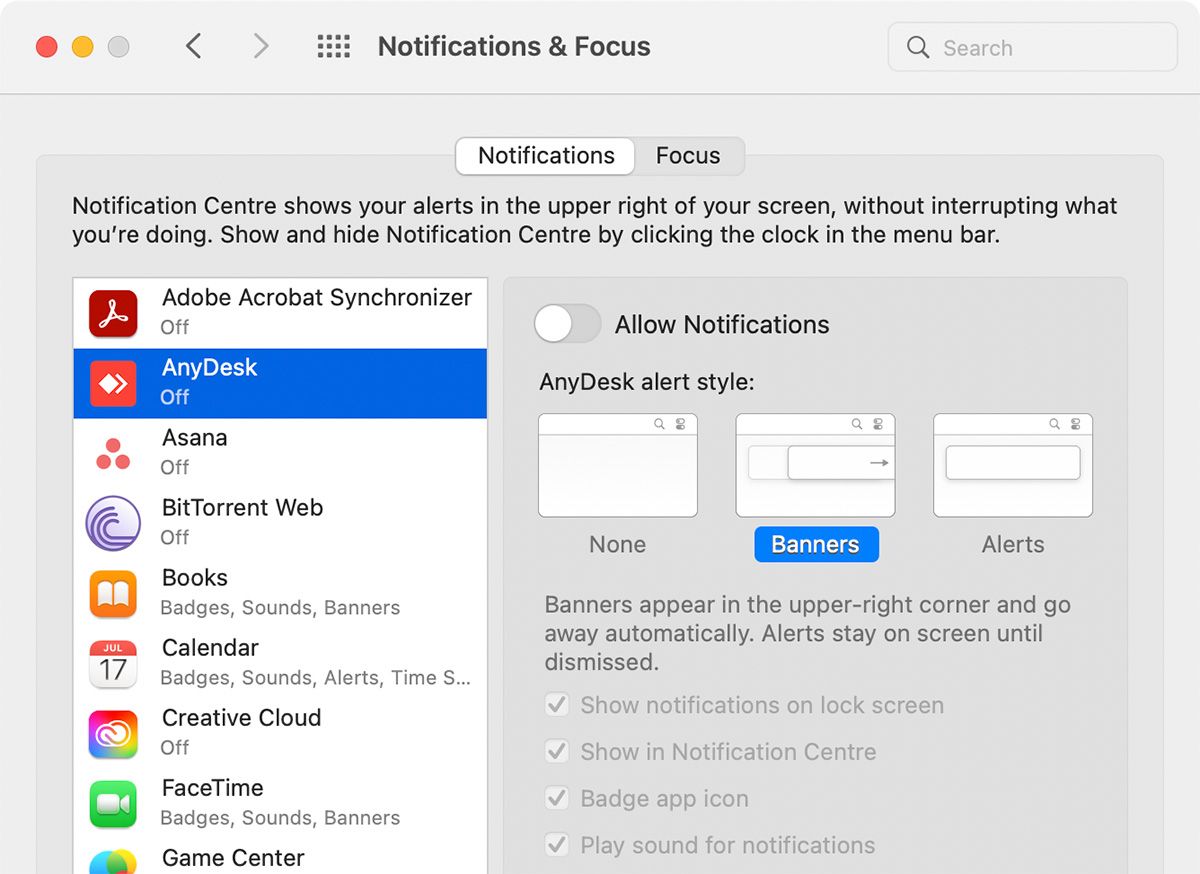Image resolution: width=1200 pixels, height=874 pixels.
Task: Click the back navigation arrow
Action: pyautogui.click(x=194, y=46)
